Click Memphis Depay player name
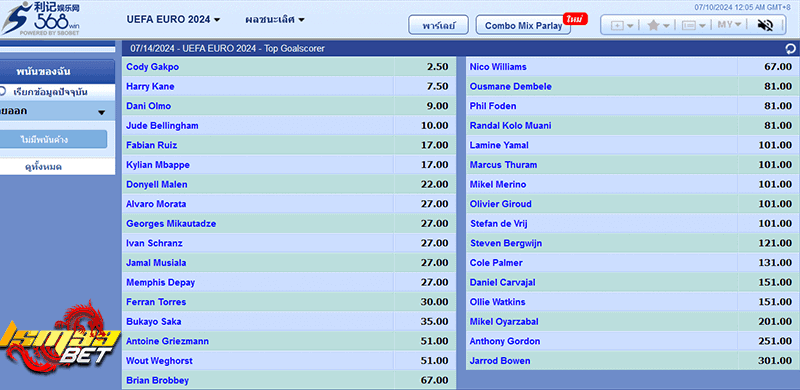Image resolution: width=800 pixels, height=390 pixels. [160, 282]
